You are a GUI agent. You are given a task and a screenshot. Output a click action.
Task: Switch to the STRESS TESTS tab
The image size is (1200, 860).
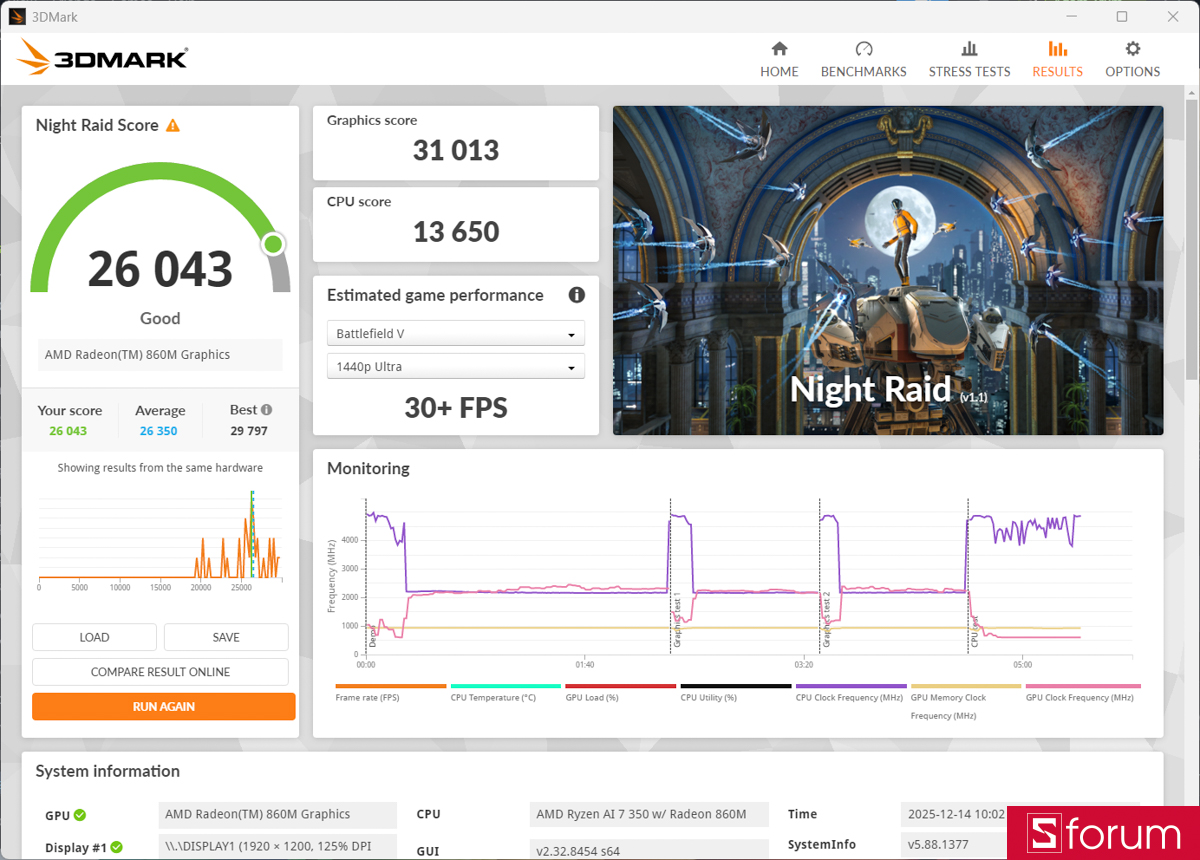969,57
